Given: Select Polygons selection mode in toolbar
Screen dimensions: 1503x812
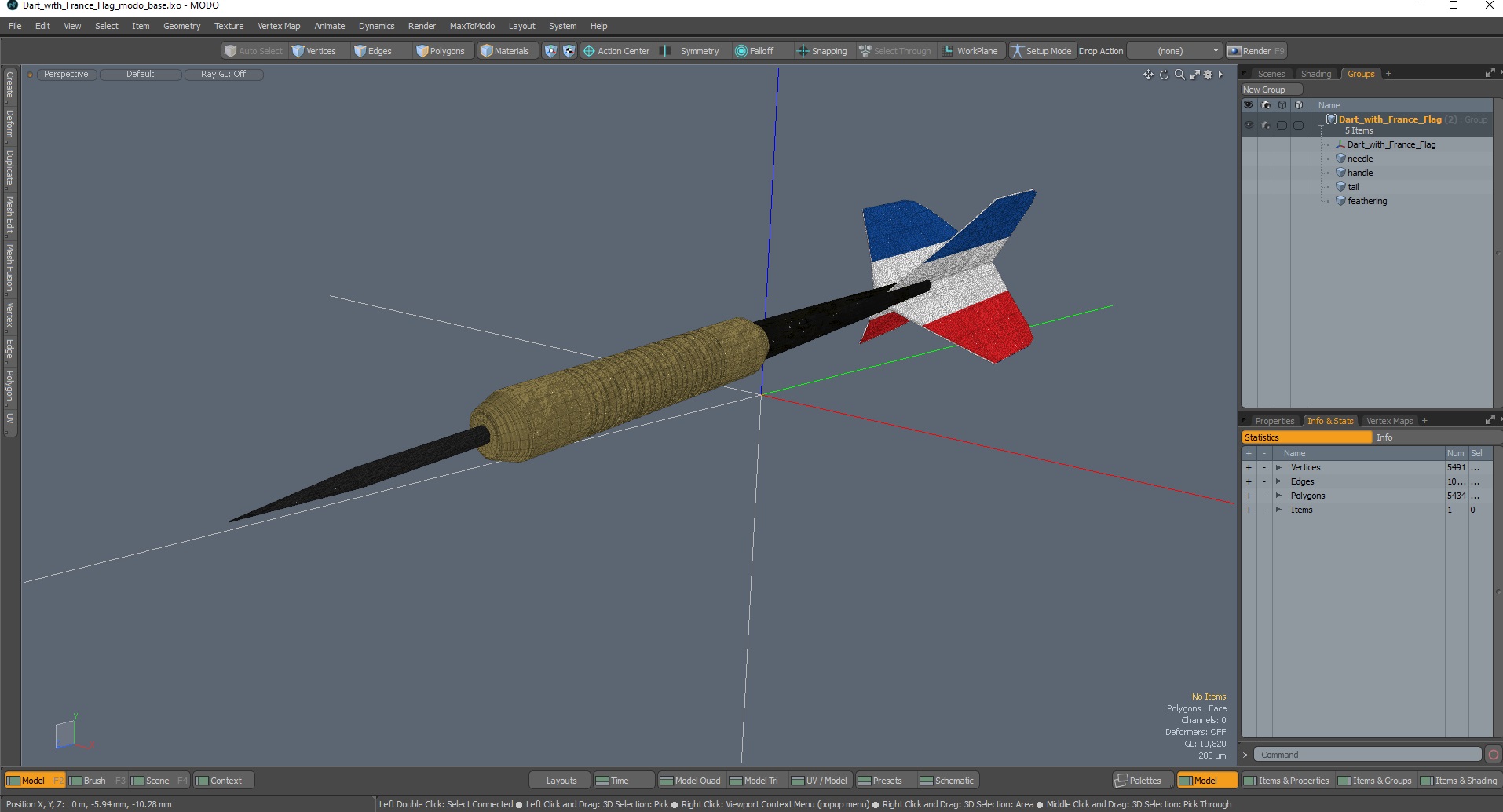Looking at the screenshot, I should pos(441,51).
